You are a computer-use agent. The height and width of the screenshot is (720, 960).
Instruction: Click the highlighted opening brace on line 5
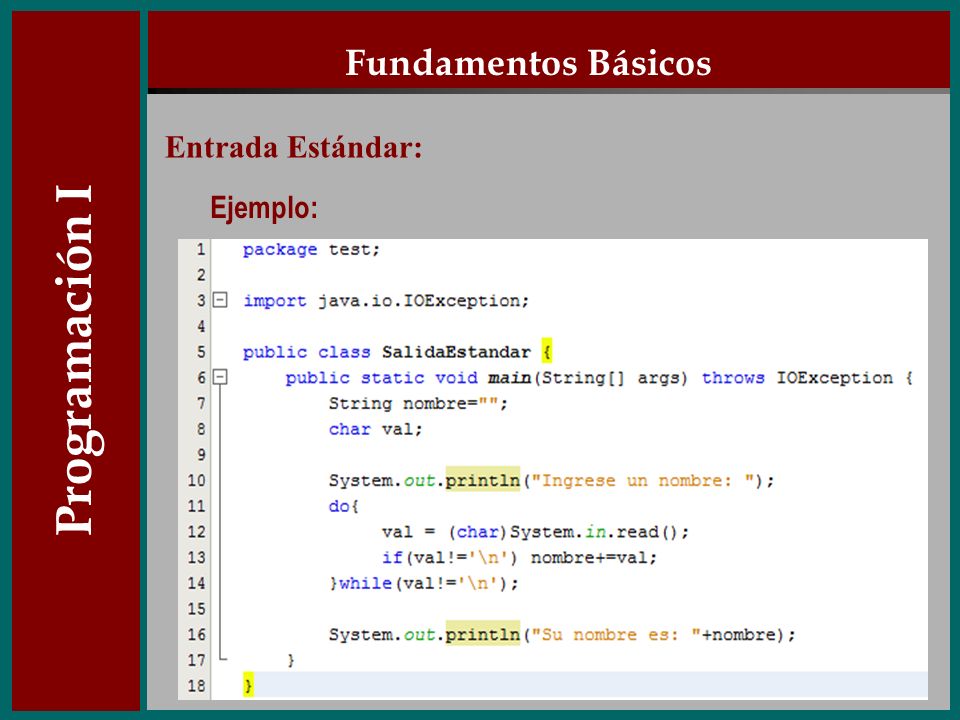click(547, 351)
